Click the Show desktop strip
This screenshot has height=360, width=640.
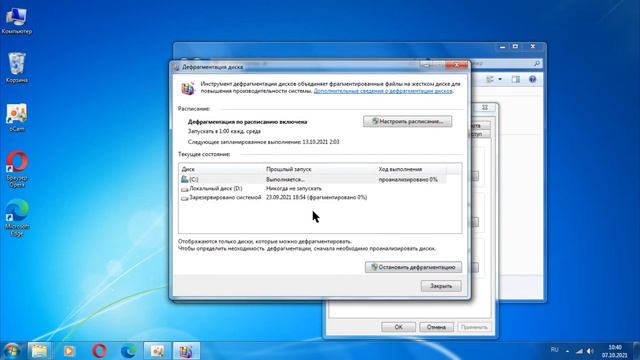636,351
